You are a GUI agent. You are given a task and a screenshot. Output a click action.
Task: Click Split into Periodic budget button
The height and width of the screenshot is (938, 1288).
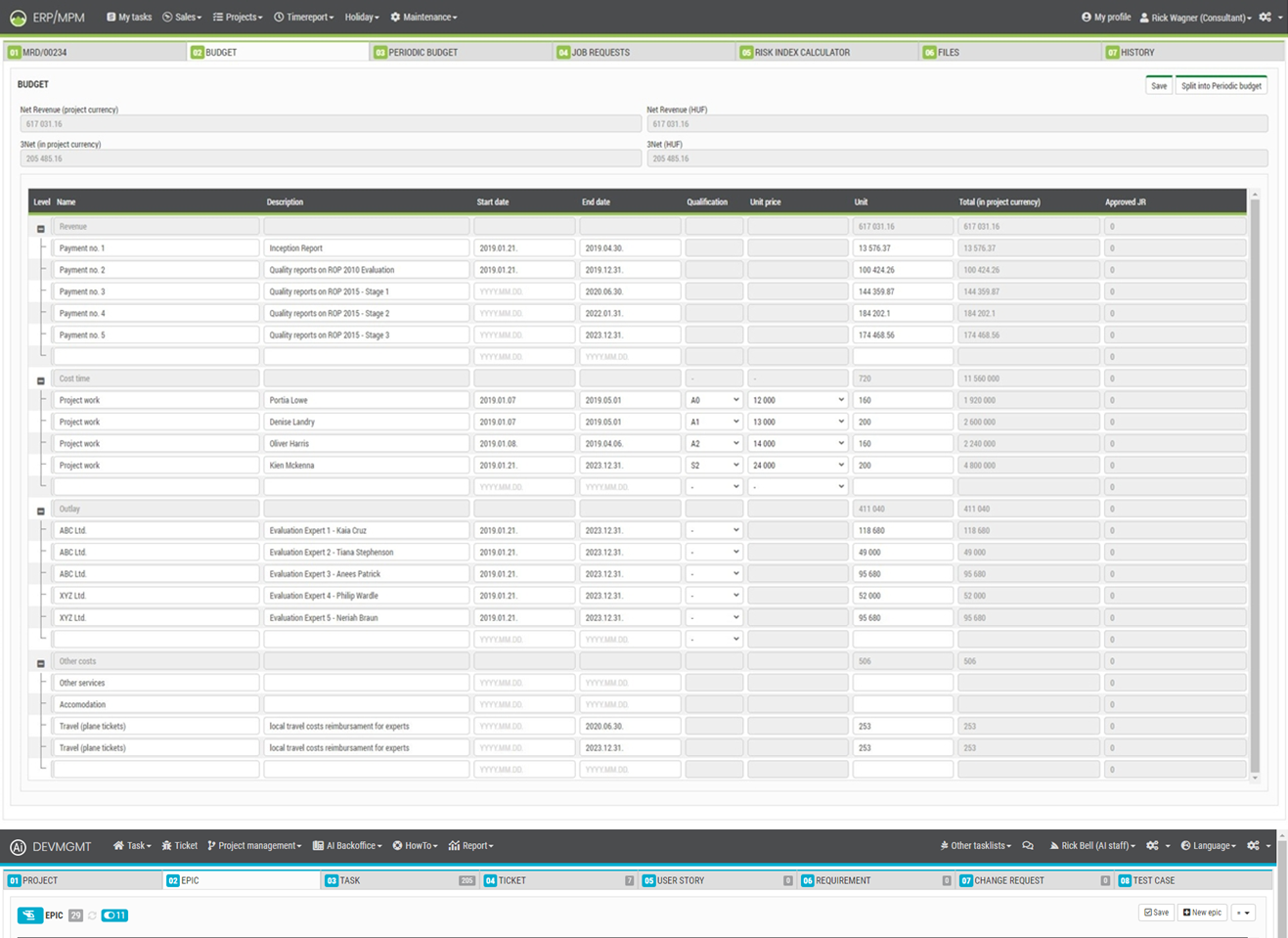pos(1221,86)
